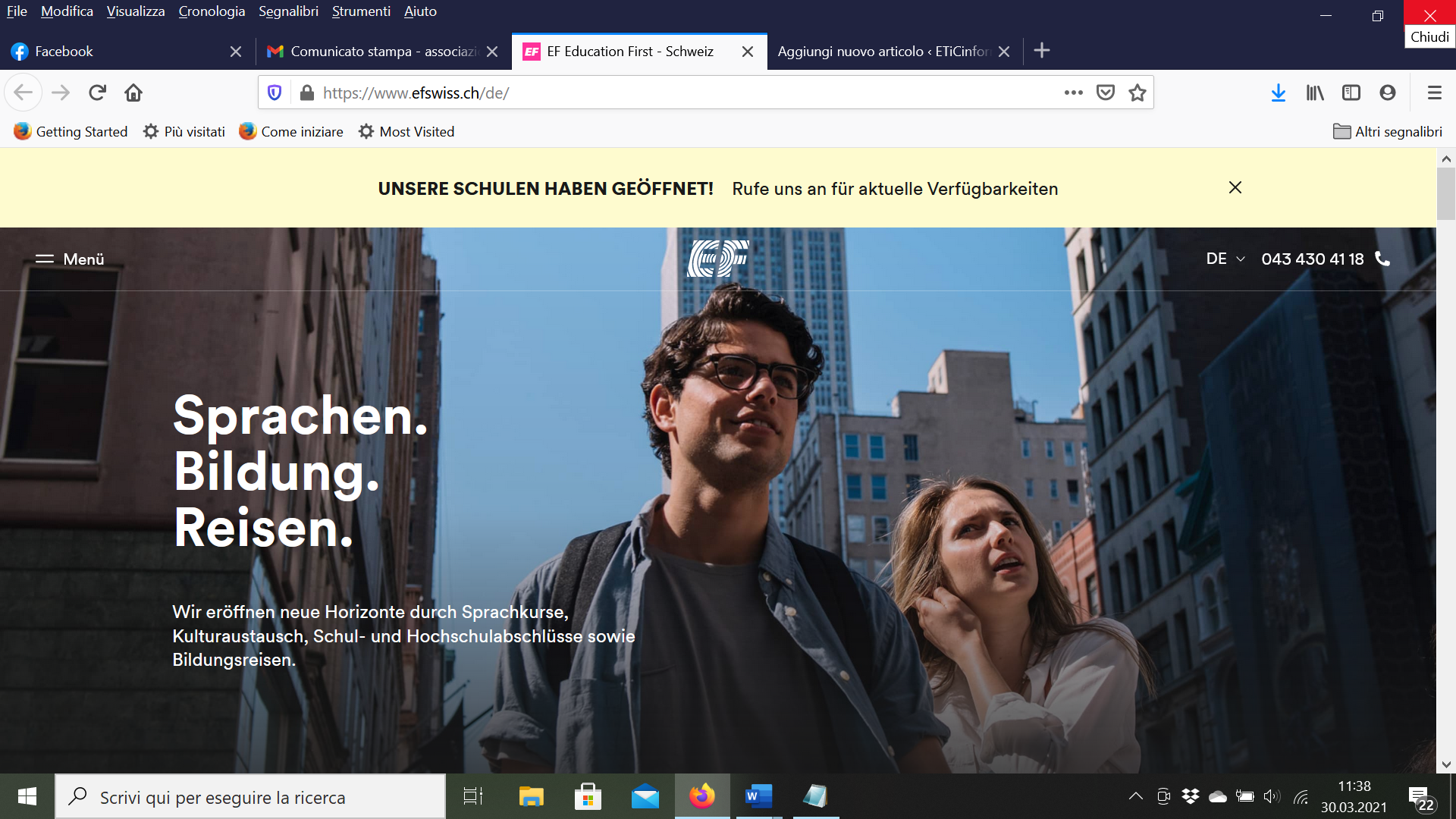View site security padlock info

[307, 93]
